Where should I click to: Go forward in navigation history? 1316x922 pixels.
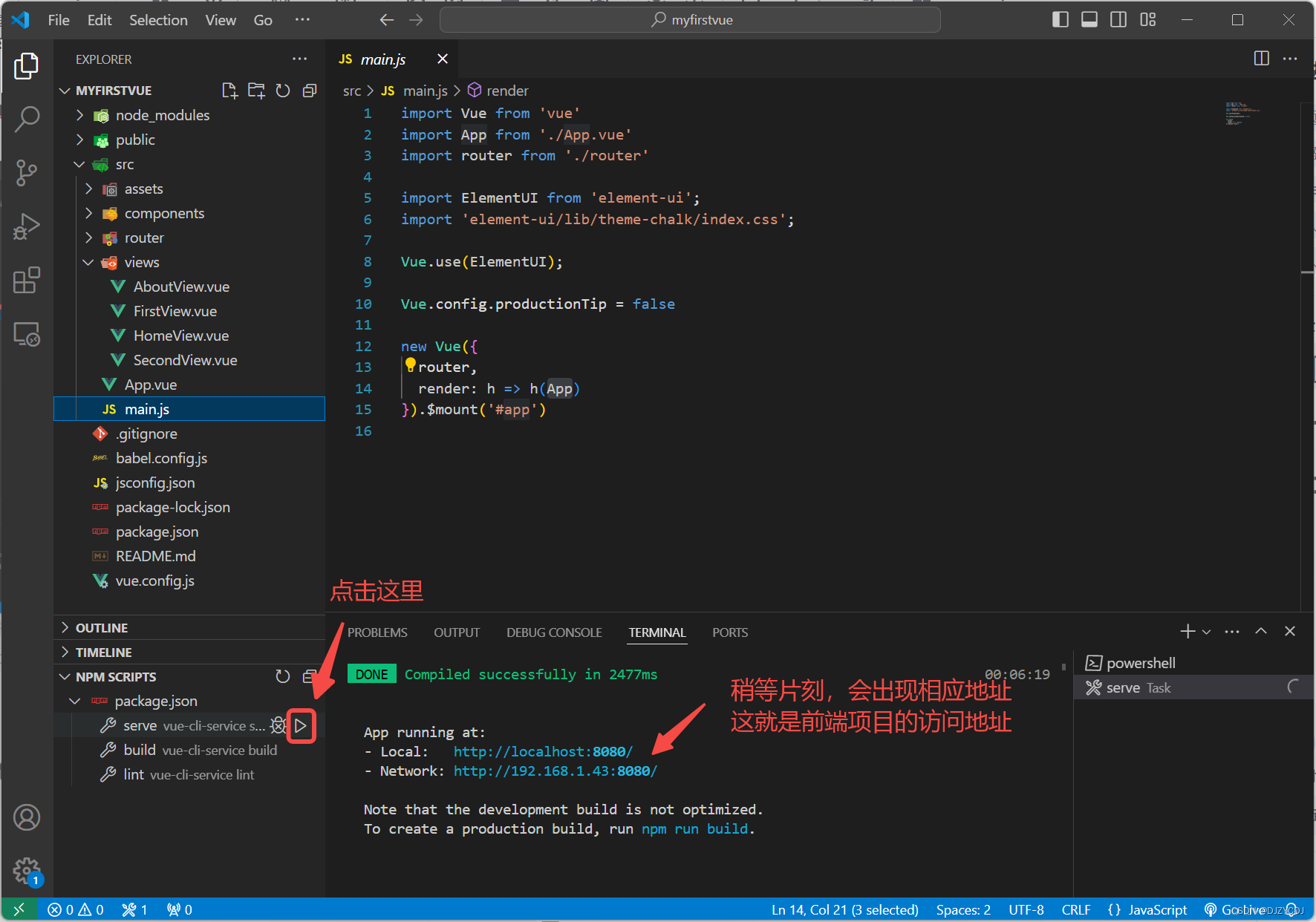(x=416, y=20)
